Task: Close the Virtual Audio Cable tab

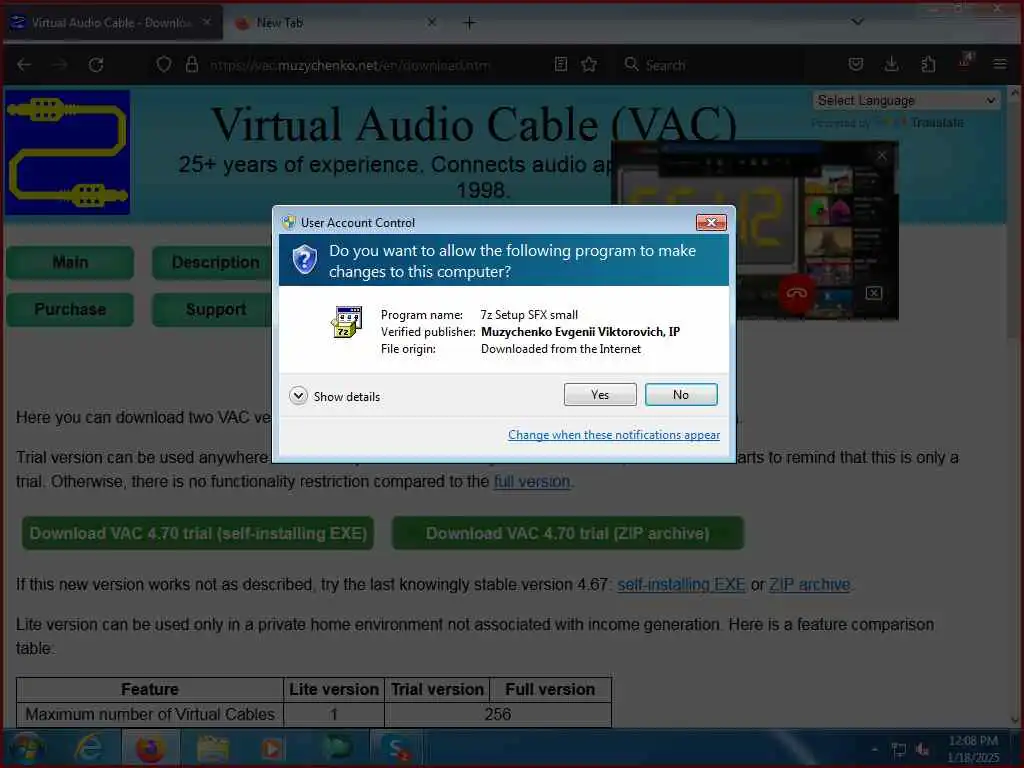Action: click(x=206, y=22)
